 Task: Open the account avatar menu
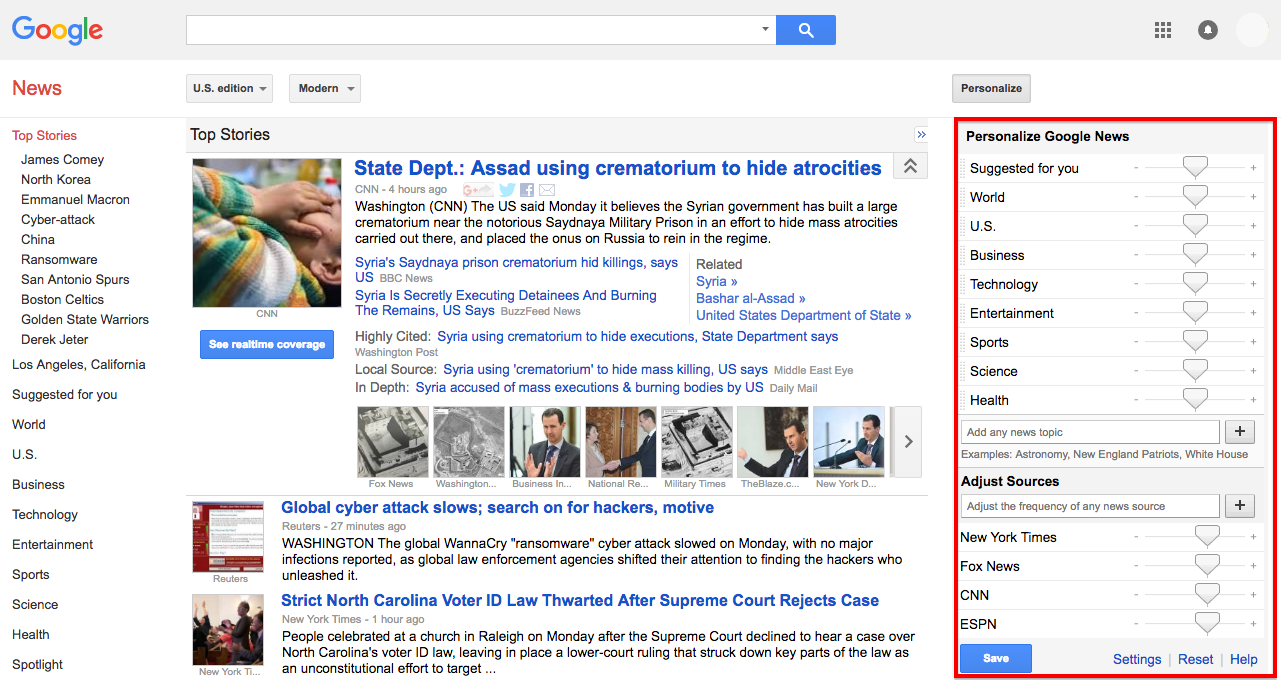click(x=1252, y=30)
